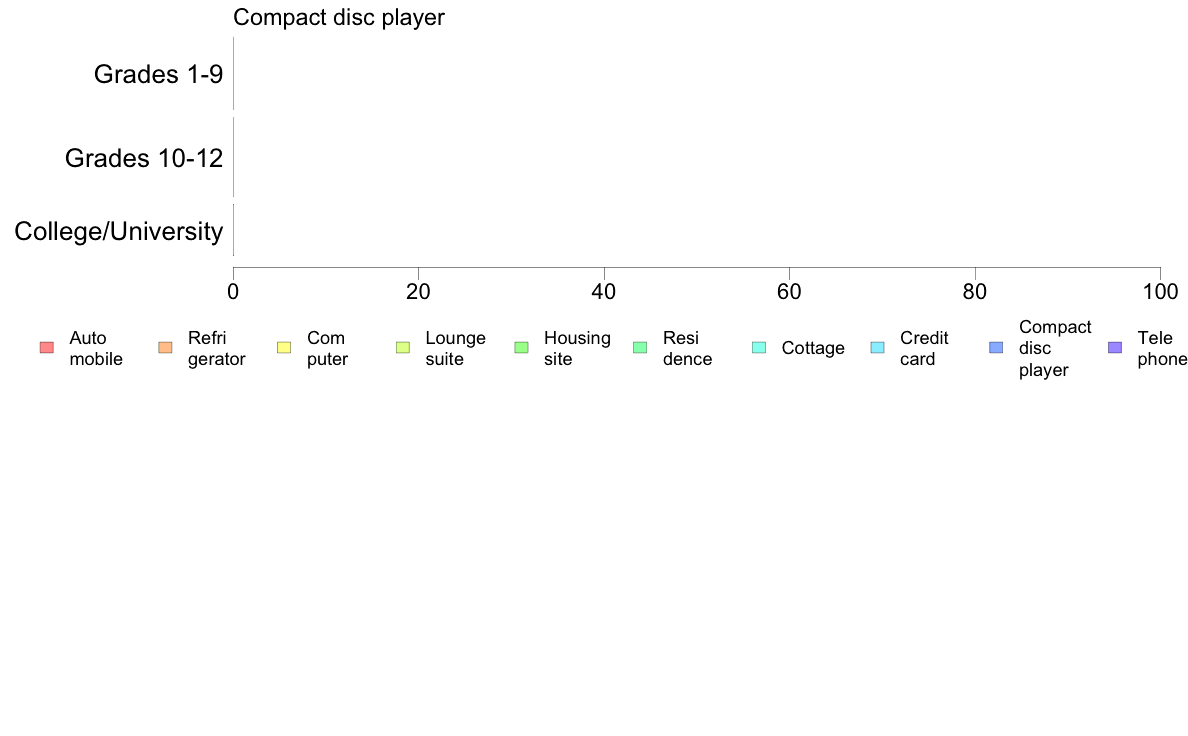
Task: Click the Credit card legend swatch
Action: (x=877, y=348)
